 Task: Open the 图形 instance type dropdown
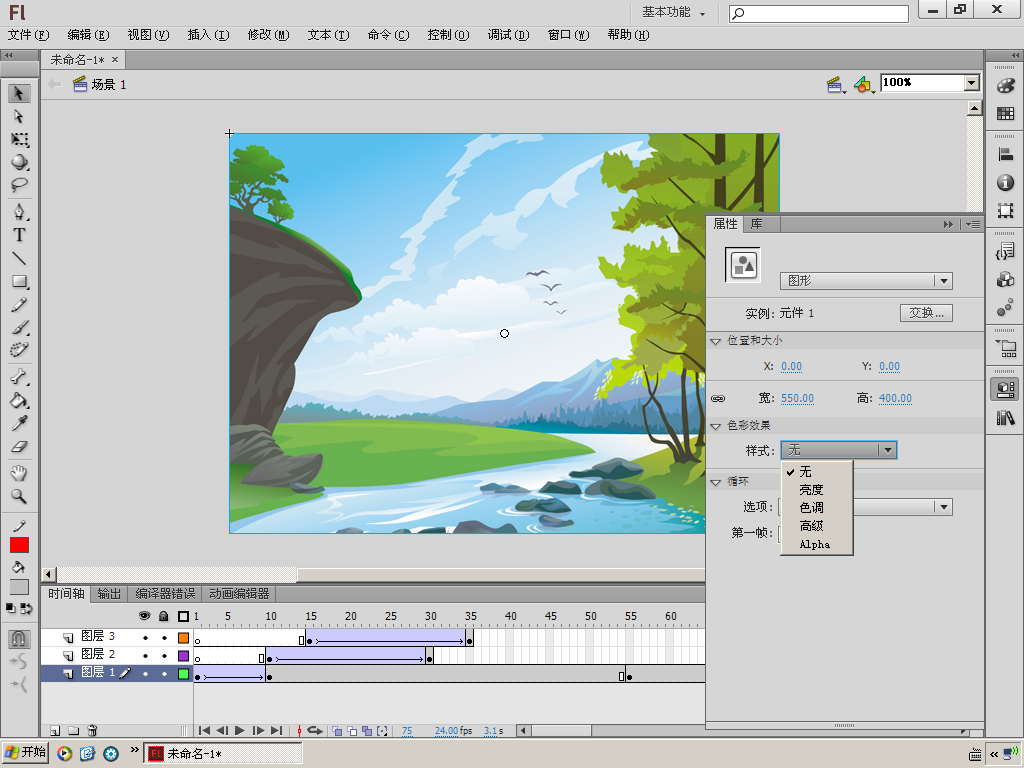click(x=866, y=281)
